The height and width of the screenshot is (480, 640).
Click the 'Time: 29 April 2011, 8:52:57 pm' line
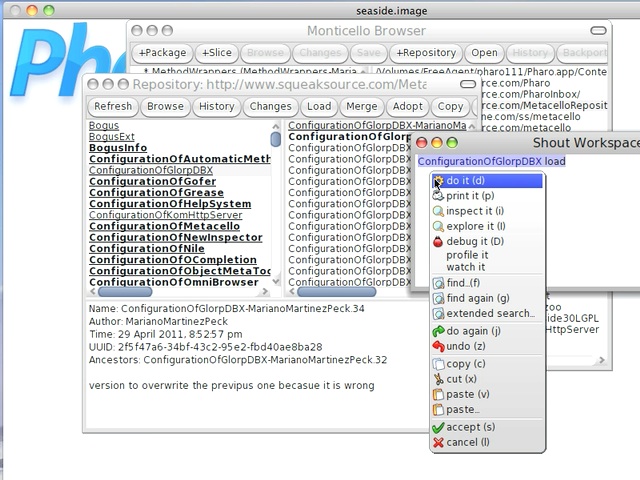166,335
